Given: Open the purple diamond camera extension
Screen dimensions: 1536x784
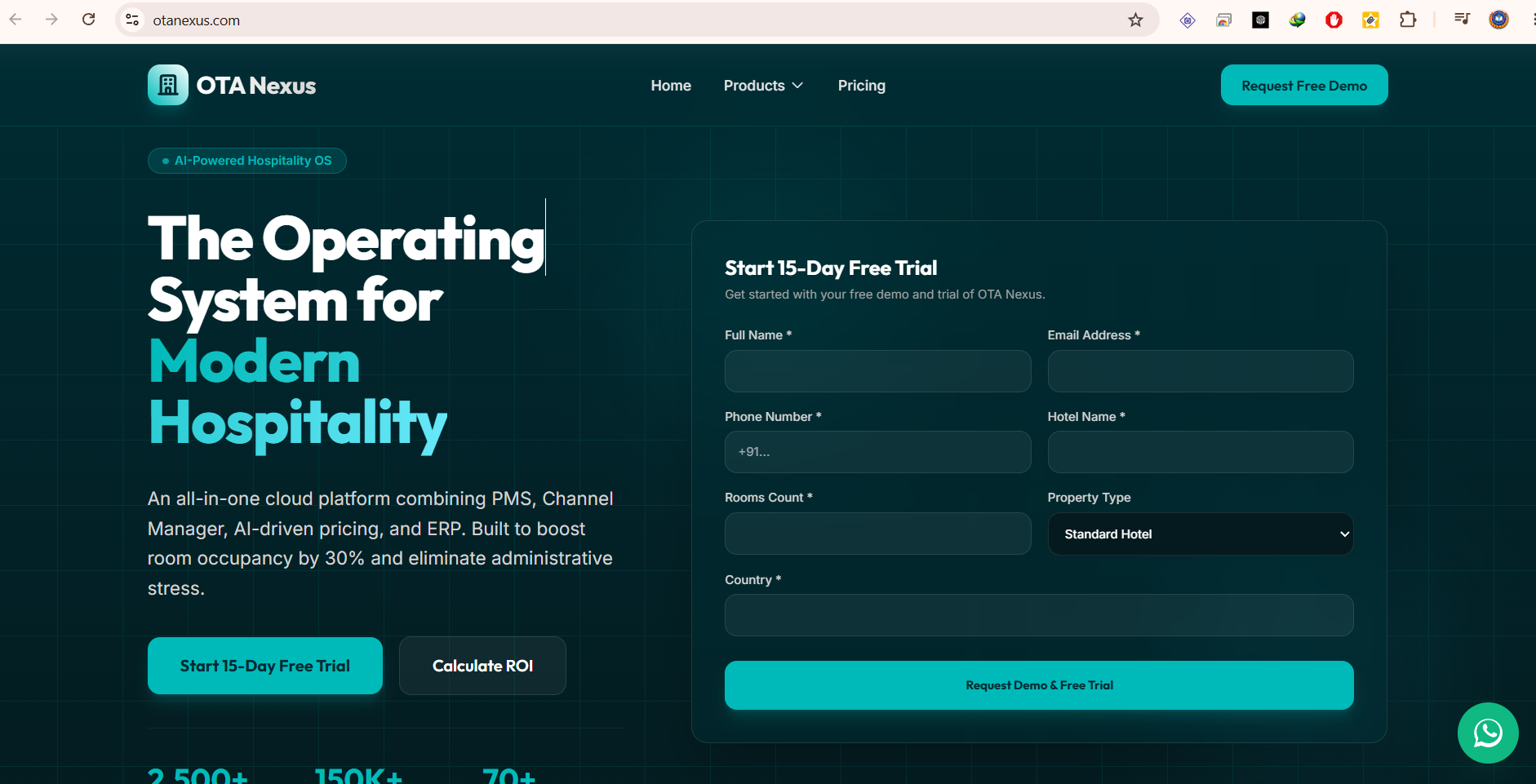Looking at the screenshot, I should pyautogui.click(x=1188, y=20).
